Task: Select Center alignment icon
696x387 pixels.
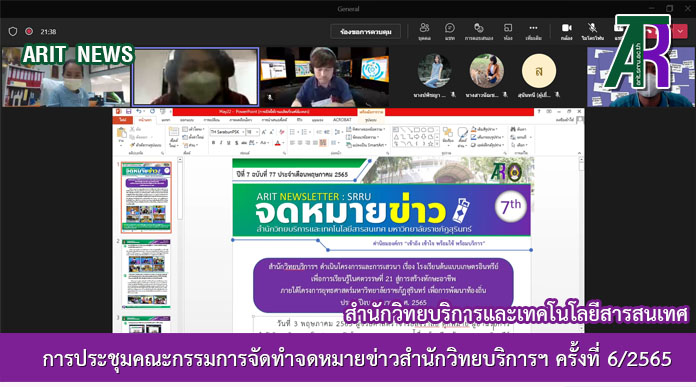Action: coord(300,142)
